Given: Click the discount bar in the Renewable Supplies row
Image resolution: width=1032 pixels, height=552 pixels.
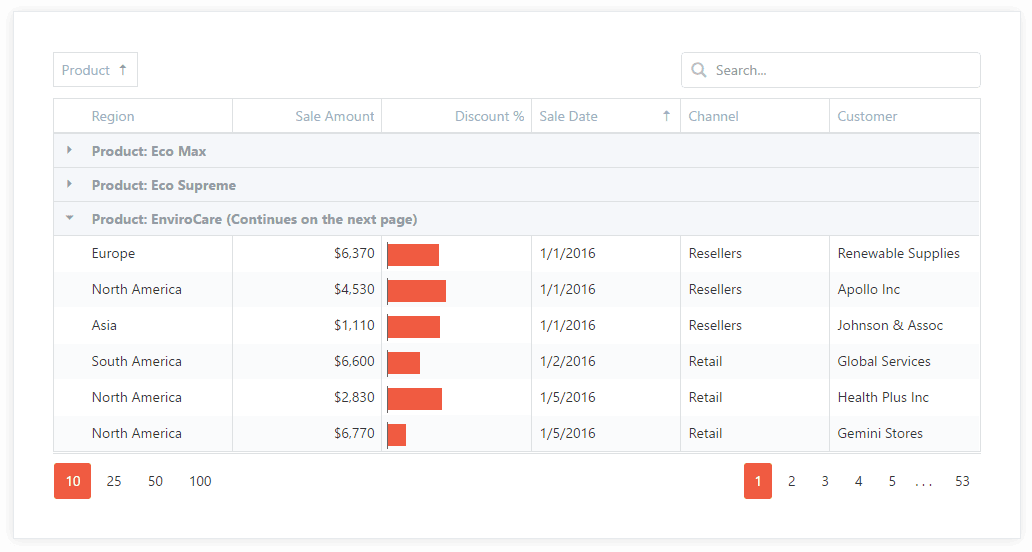Looking at the screenshot, I should 413,255.
